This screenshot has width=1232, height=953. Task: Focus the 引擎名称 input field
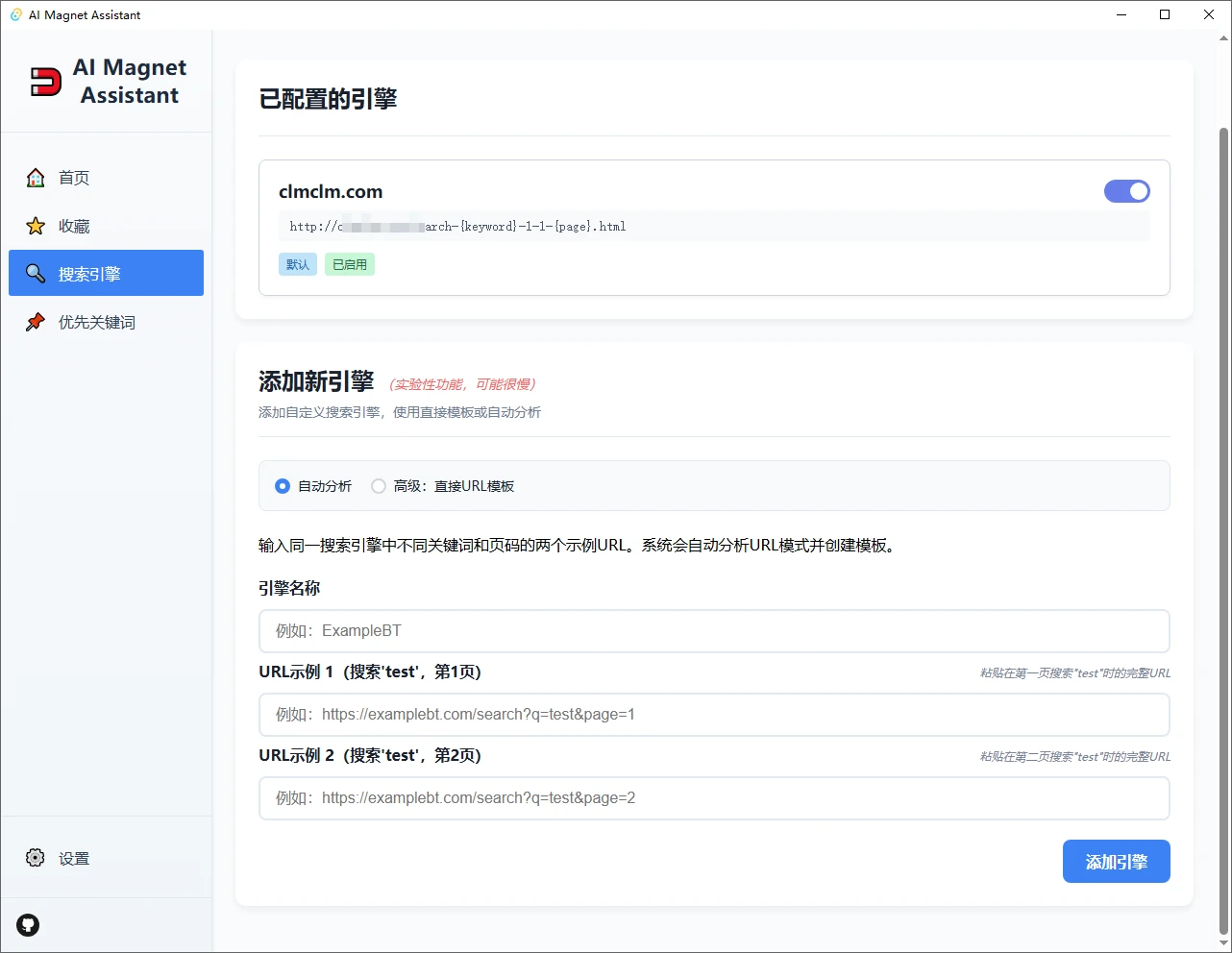(713, 631)
